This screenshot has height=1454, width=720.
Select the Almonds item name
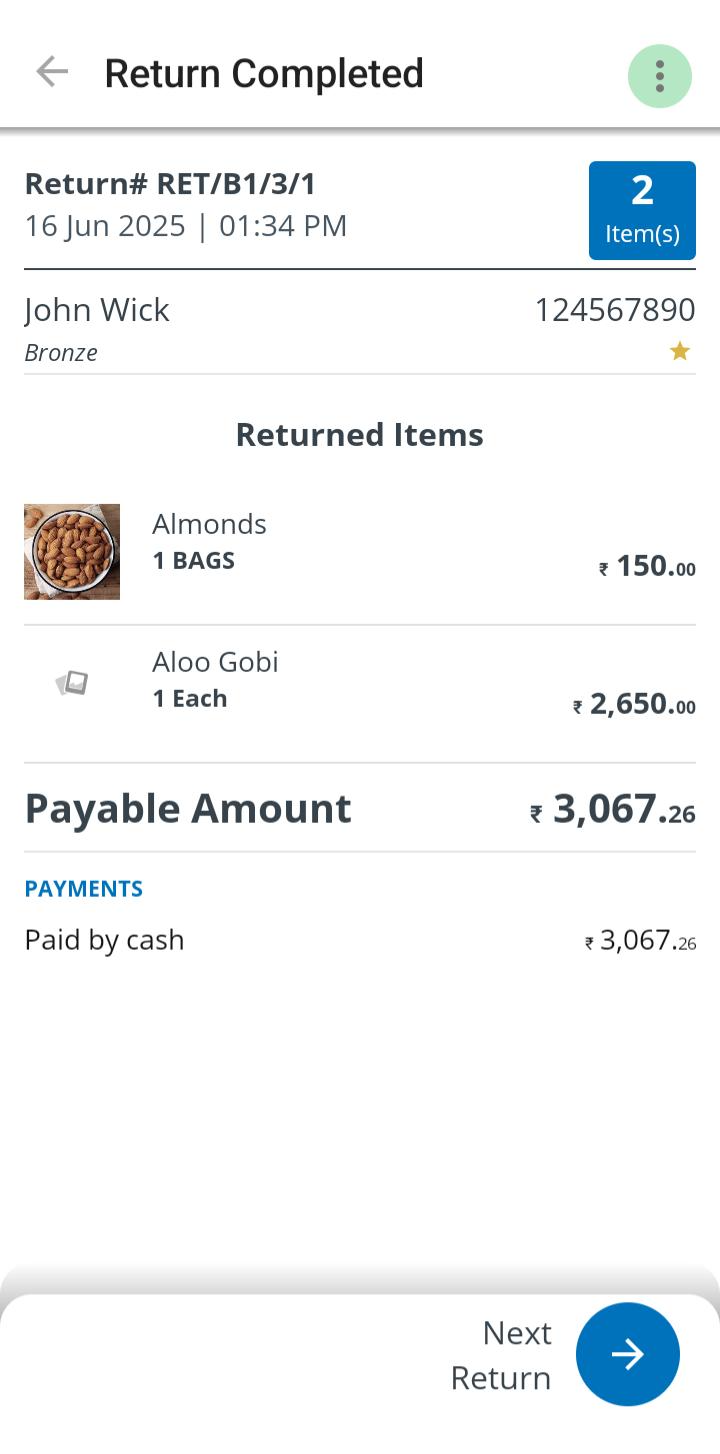[x=209, y=524]
